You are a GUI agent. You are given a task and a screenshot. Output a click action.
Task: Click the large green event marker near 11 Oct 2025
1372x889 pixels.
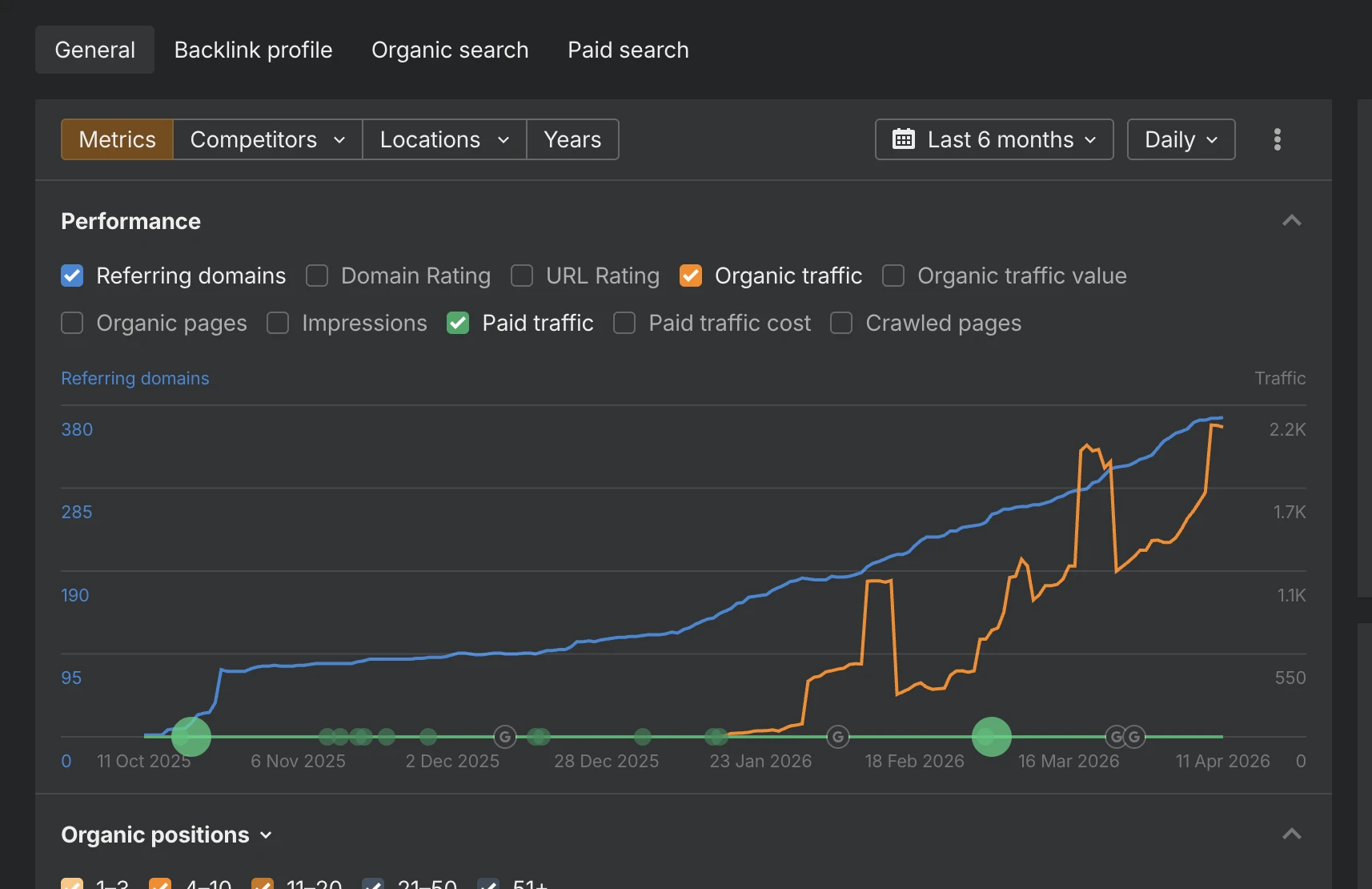[191, 737]
